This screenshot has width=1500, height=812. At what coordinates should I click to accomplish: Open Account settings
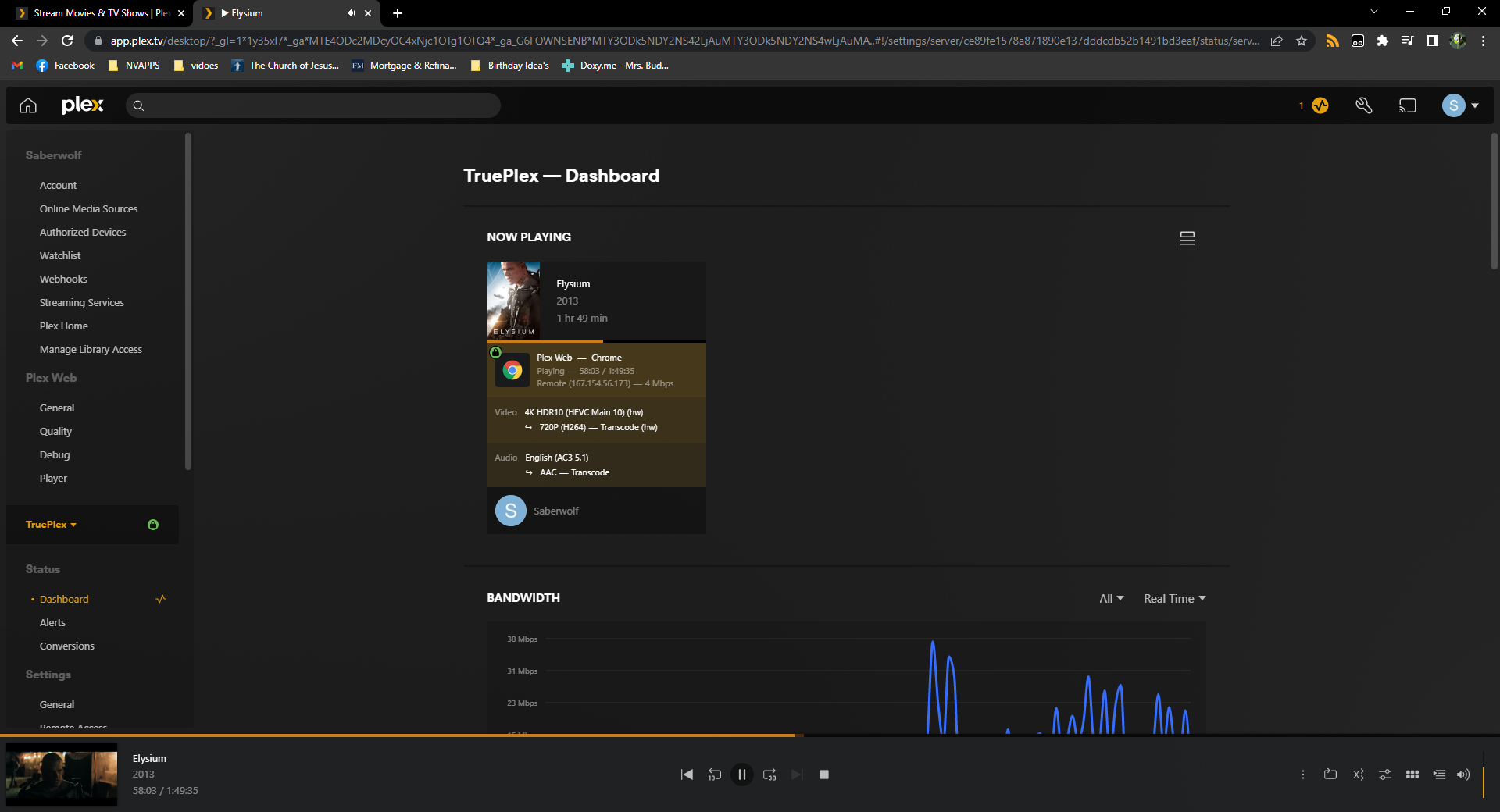pyautogui.click(x=59, y=186)
